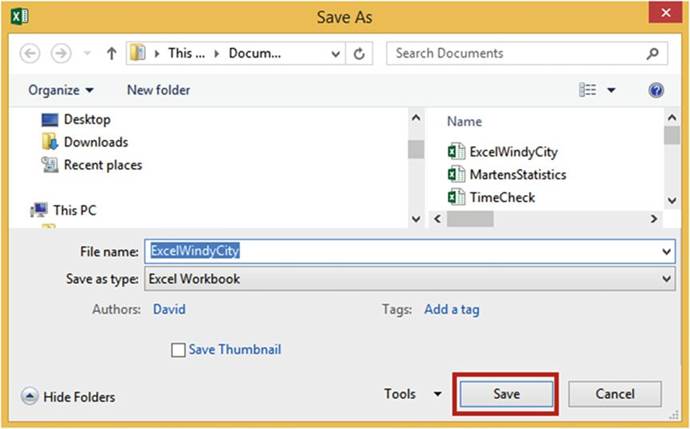Screen dimensions: 690x429
Task: Click the Back navigation arrow
Action: 30,53
